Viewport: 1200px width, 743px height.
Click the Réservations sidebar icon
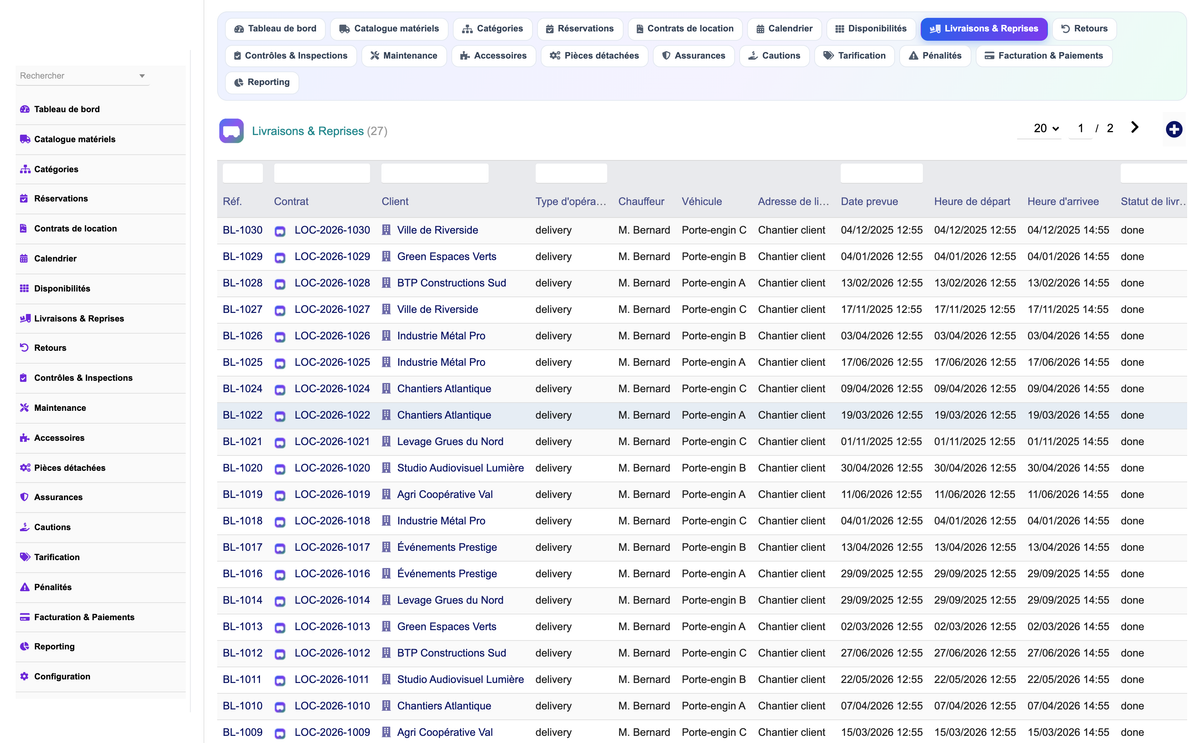(x=25, y=198)
